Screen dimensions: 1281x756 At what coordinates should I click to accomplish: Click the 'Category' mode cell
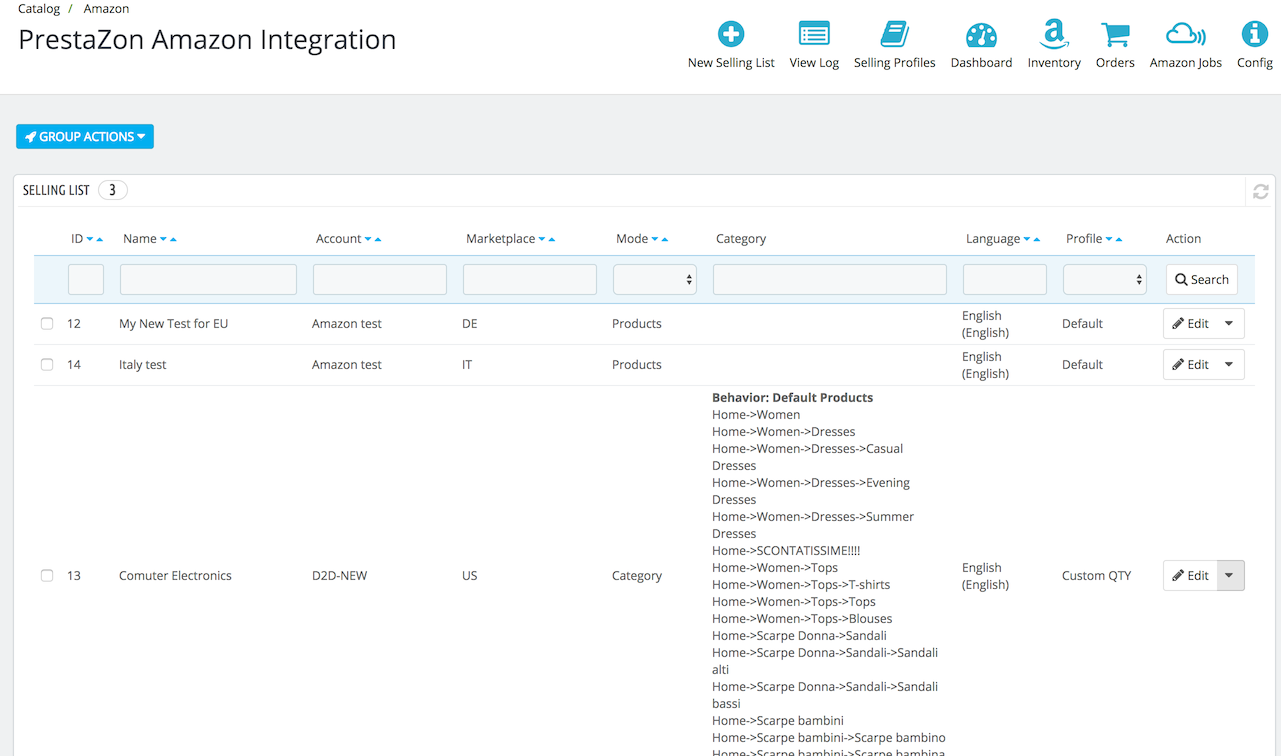[x=637, y=576]
